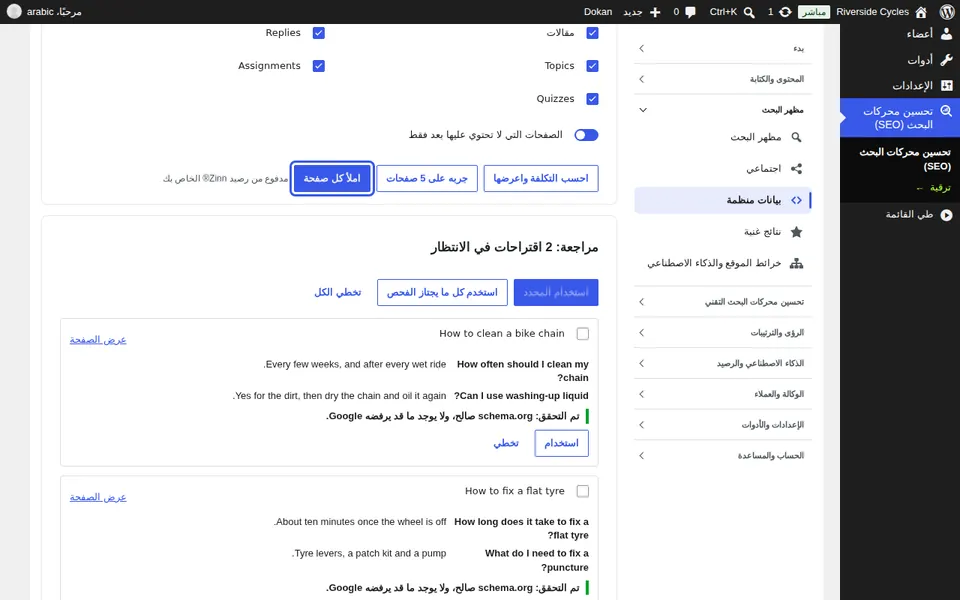
Task: Open the Dokan toolbar menu
Action: point(598,12)
